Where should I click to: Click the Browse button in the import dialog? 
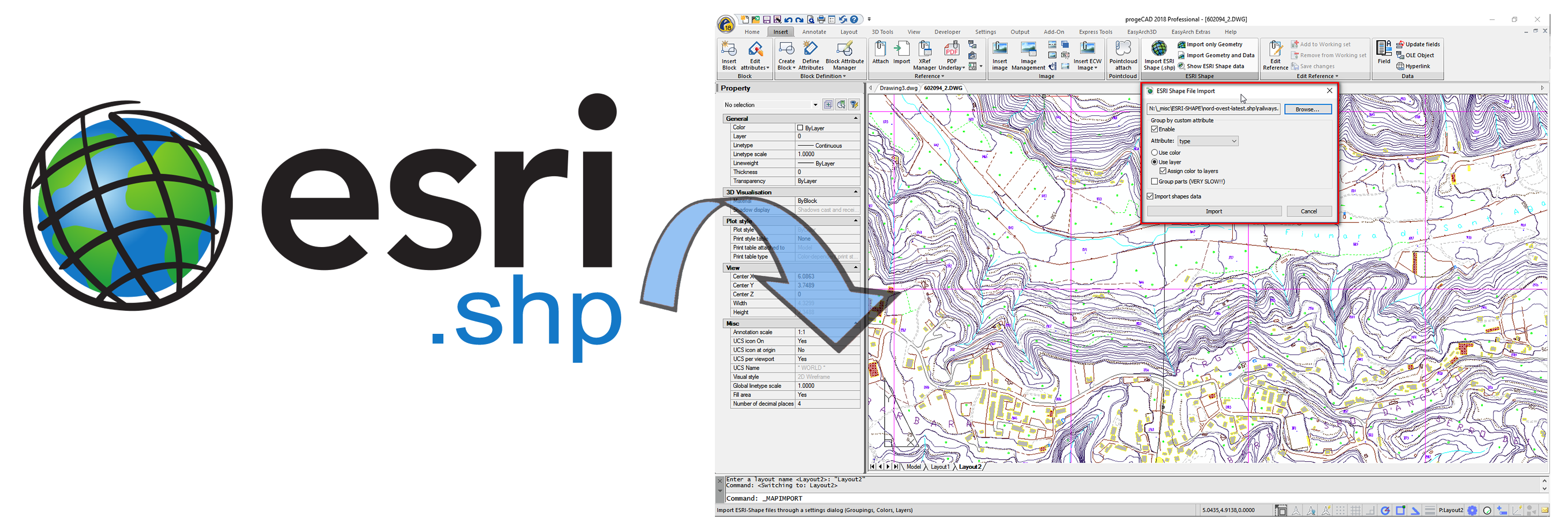pos(1308,109)
